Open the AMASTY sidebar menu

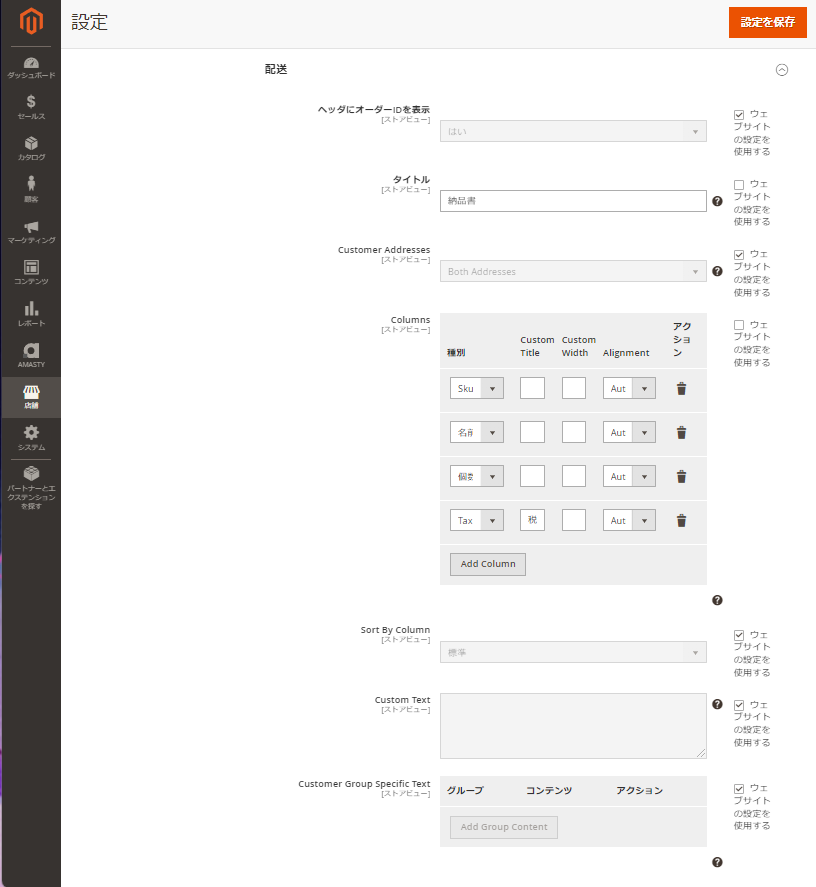click(x=31, y=355)
